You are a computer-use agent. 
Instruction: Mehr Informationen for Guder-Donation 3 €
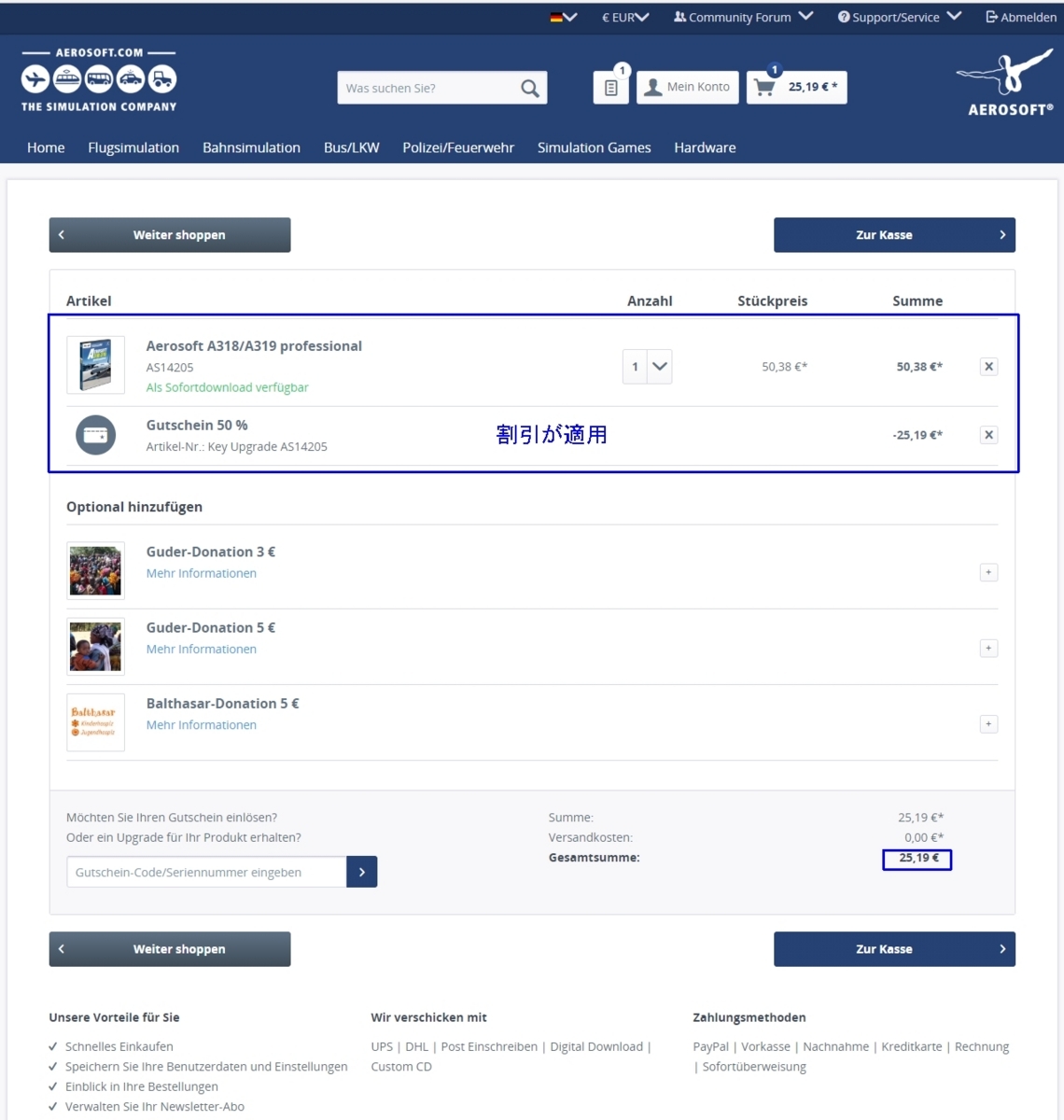[202, 573]
